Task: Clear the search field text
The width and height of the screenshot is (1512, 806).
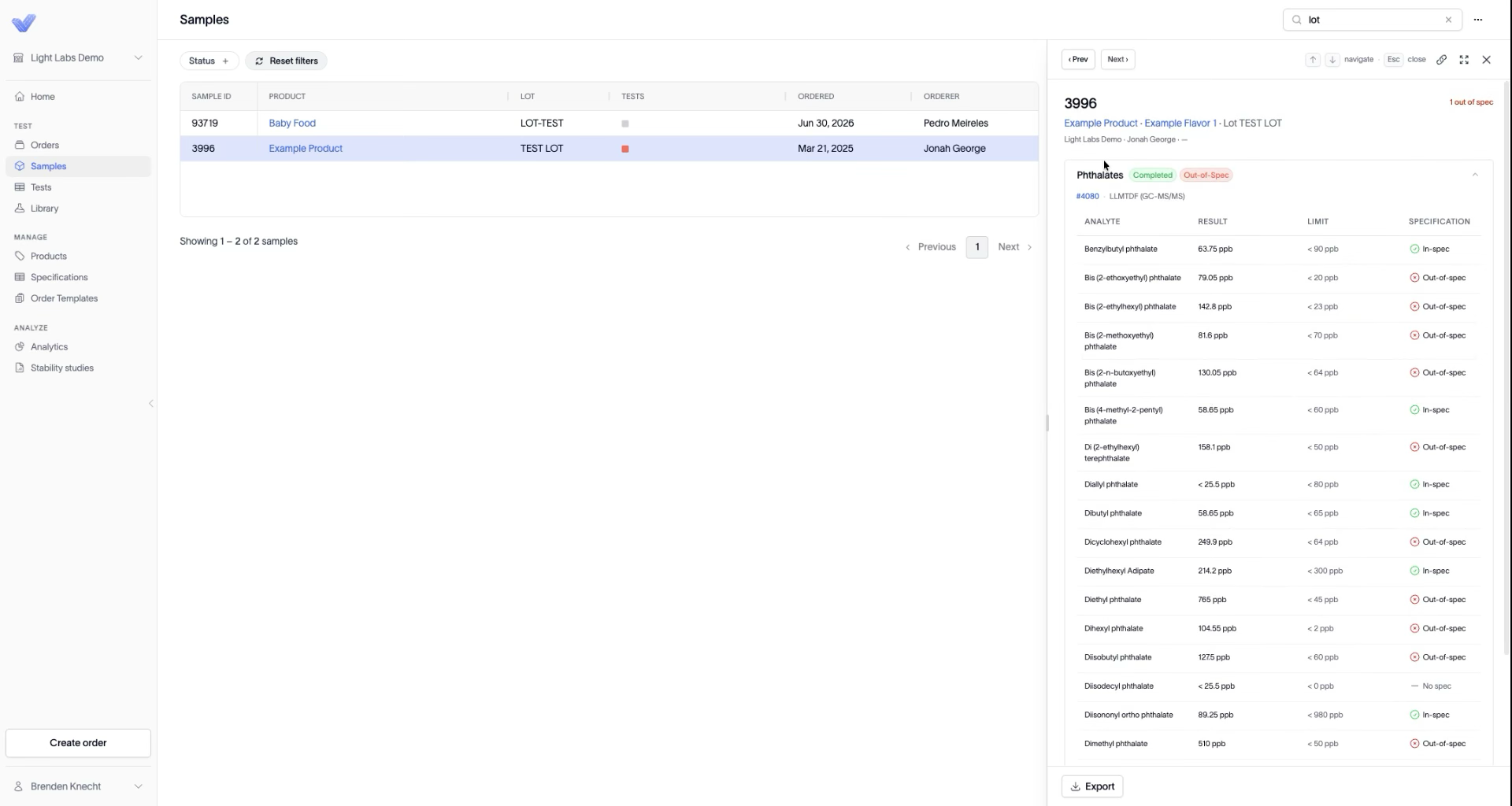Action: click(x=1448, y=20)
